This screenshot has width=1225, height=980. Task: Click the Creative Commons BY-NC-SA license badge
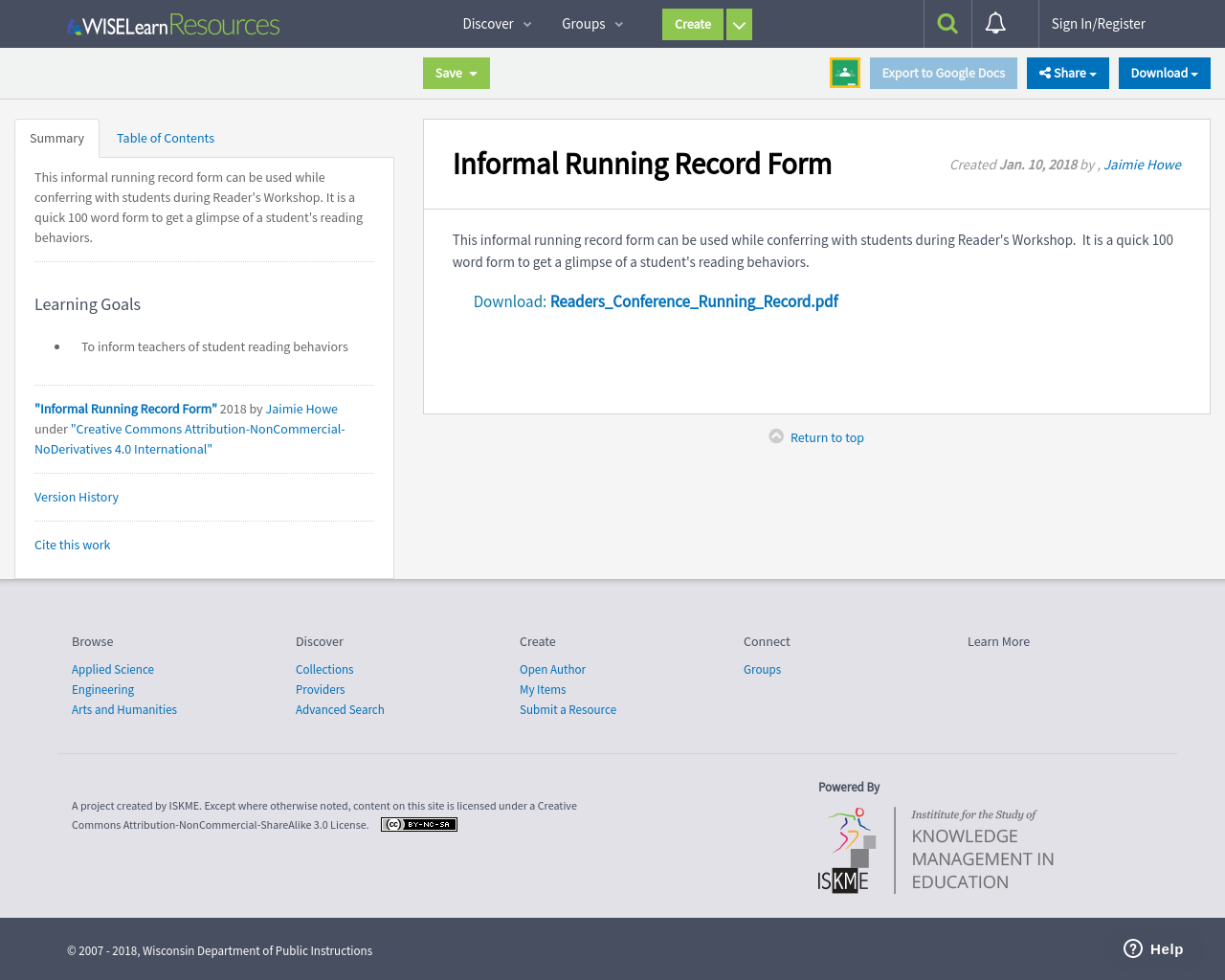(x=418, y=824)
